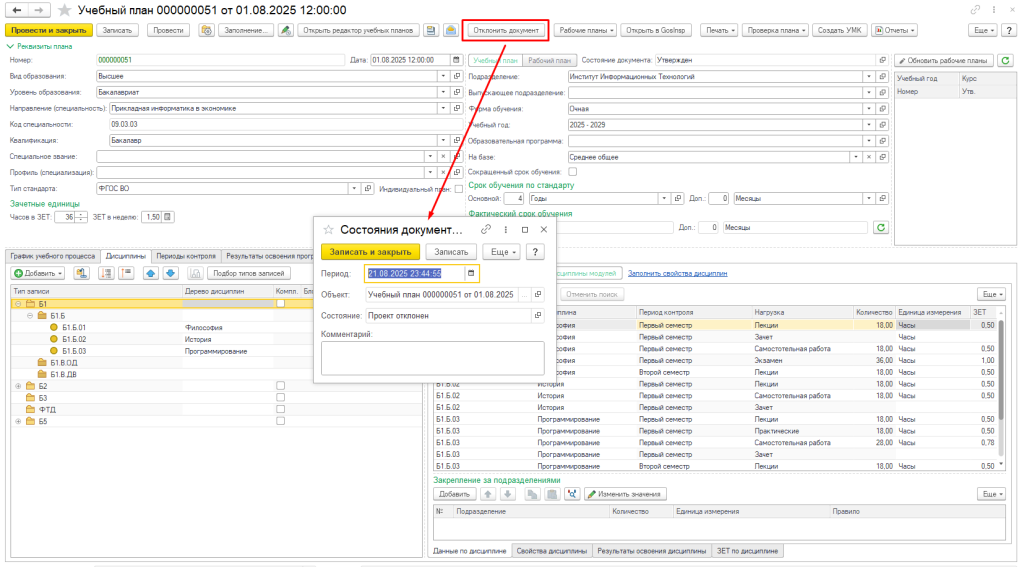Image resolution: width=1024 pixels, height=567 pixels.
Task: Open the Свойства дисциплины bottom tab
Action: pos(552,551)
